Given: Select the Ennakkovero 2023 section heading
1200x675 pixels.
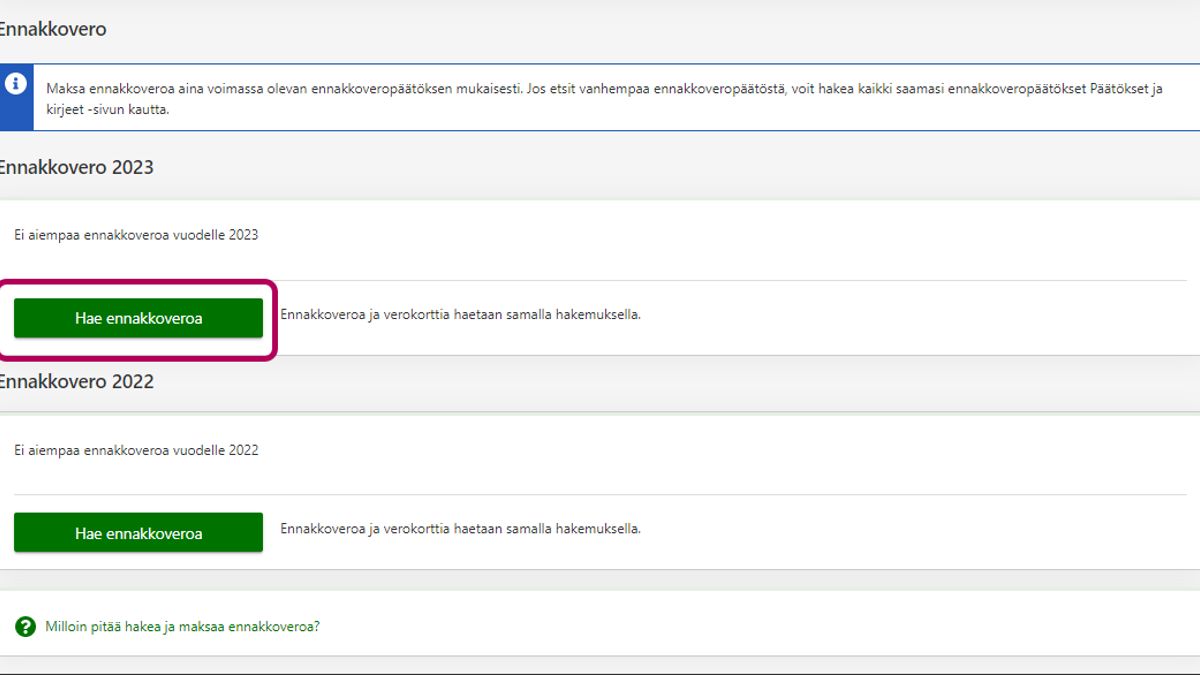Looking at the screenshot, I should pos(76,167).
